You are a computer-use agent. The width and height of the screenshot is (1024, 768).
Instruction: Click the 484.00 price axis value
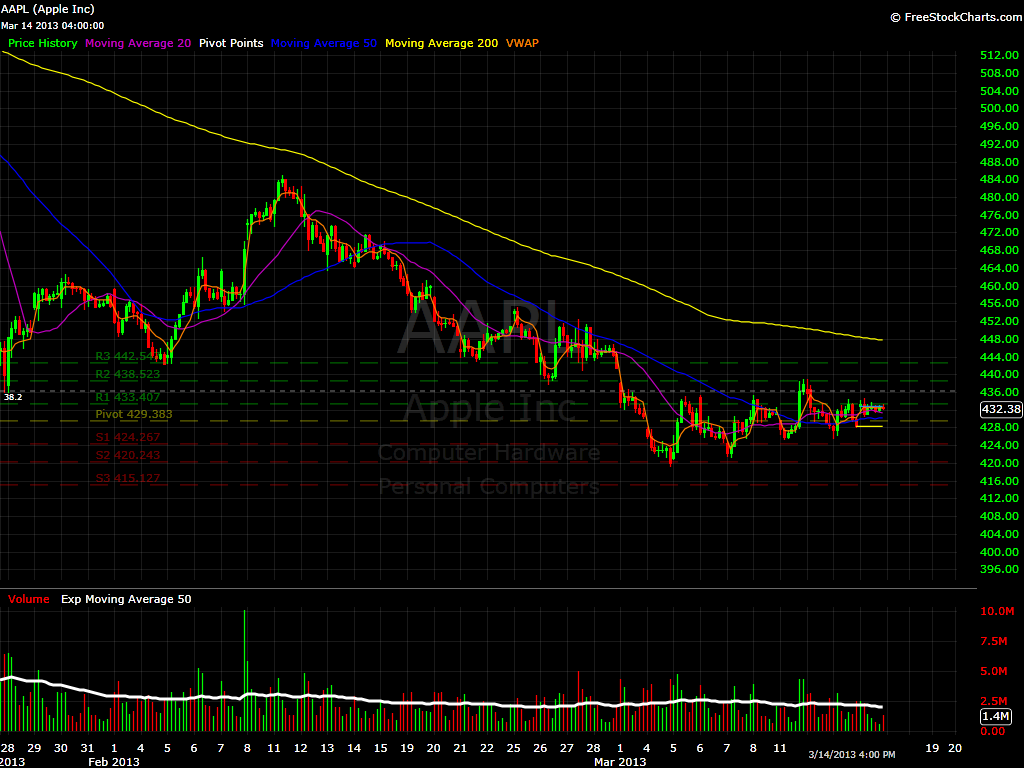coord(999,179)
